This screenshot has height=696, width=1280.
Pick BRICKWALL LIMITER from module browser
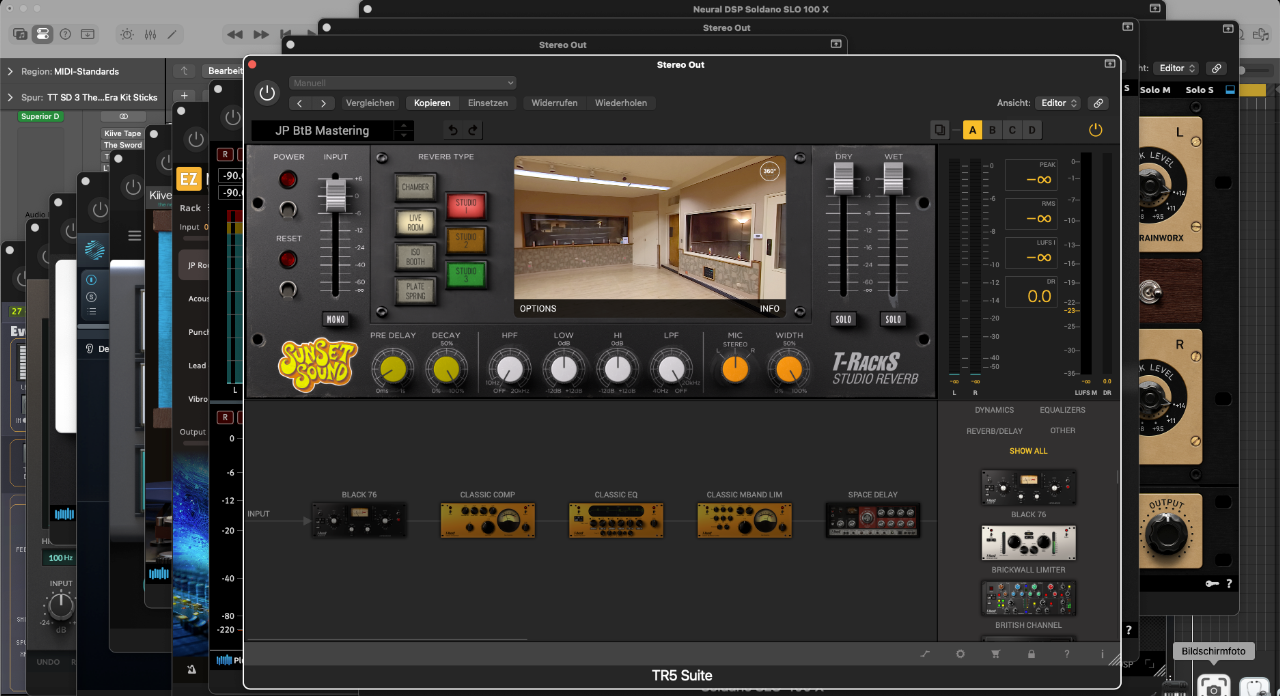click(1029, 543)
